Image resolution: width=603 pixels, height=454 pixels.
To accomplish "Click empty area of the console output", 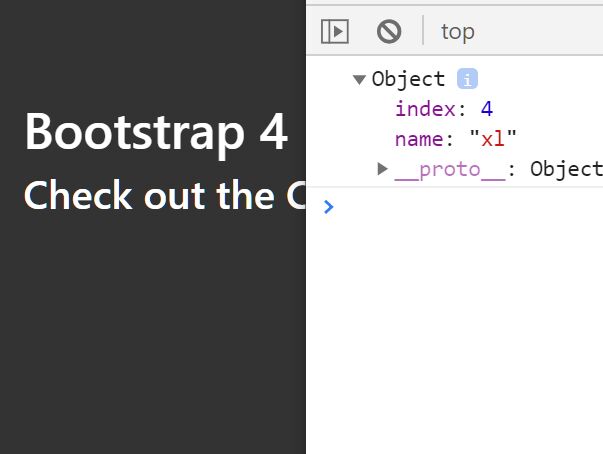I will tap(455, 327).
